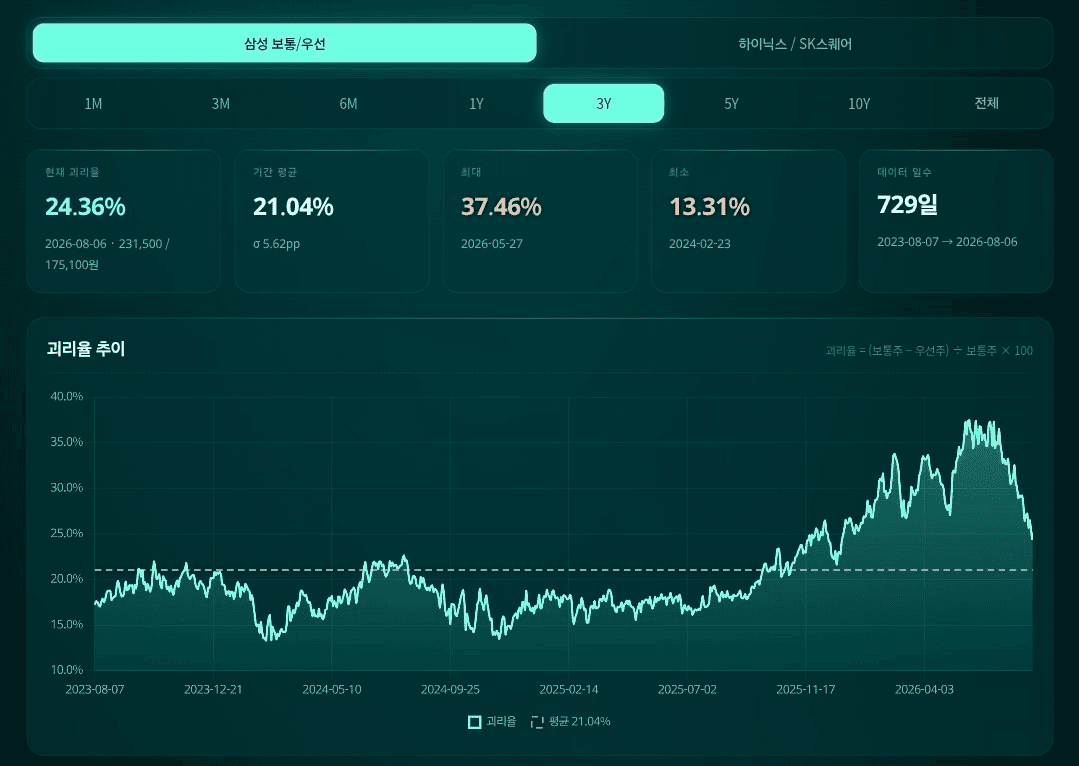1079x766 pixels.
Task: Click the 최대 card label
Action: pos(471,172)
